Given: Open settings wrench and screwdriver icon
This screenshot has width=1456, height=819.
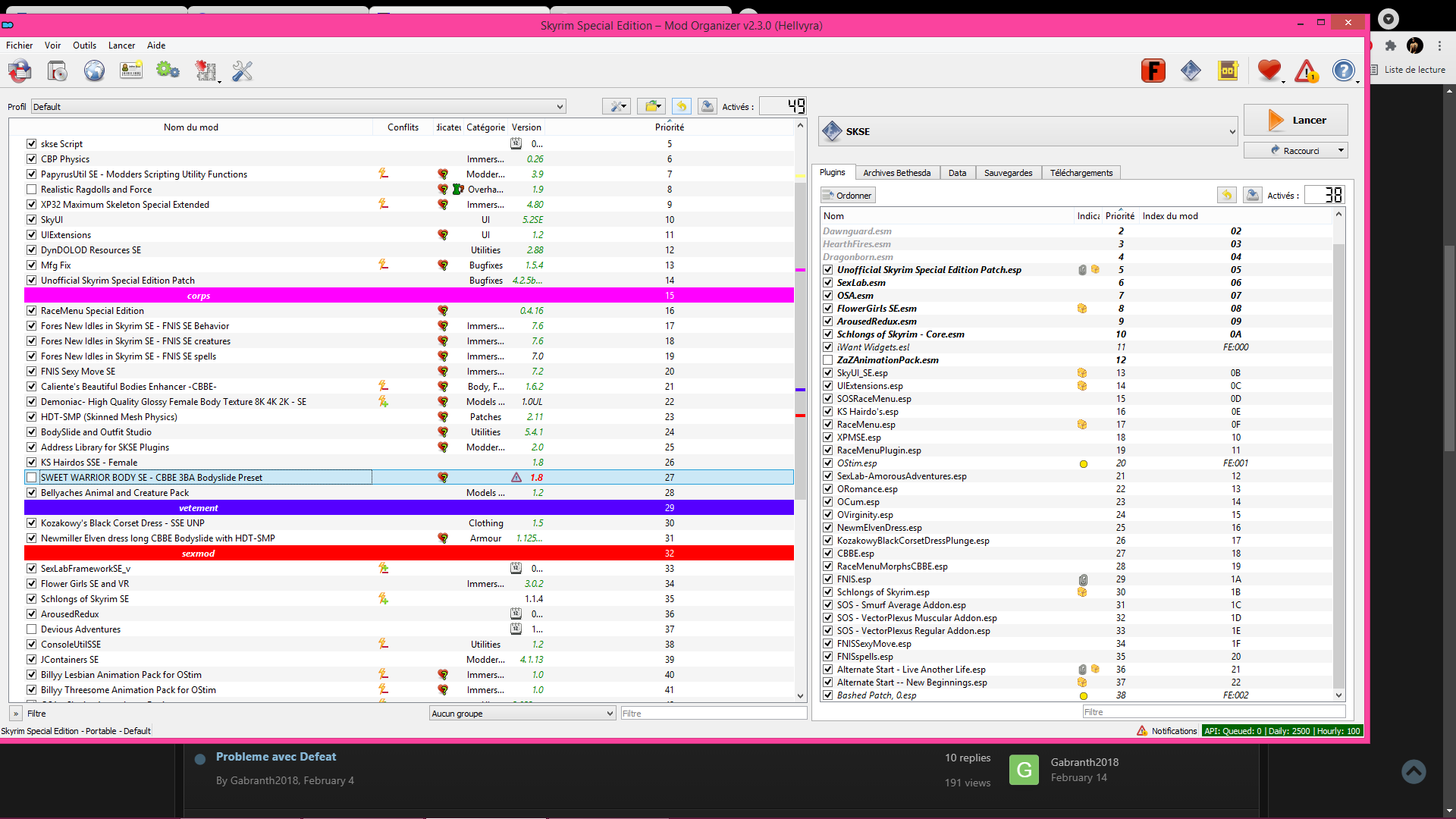Looking at the screenshot, I should (242, 71).
